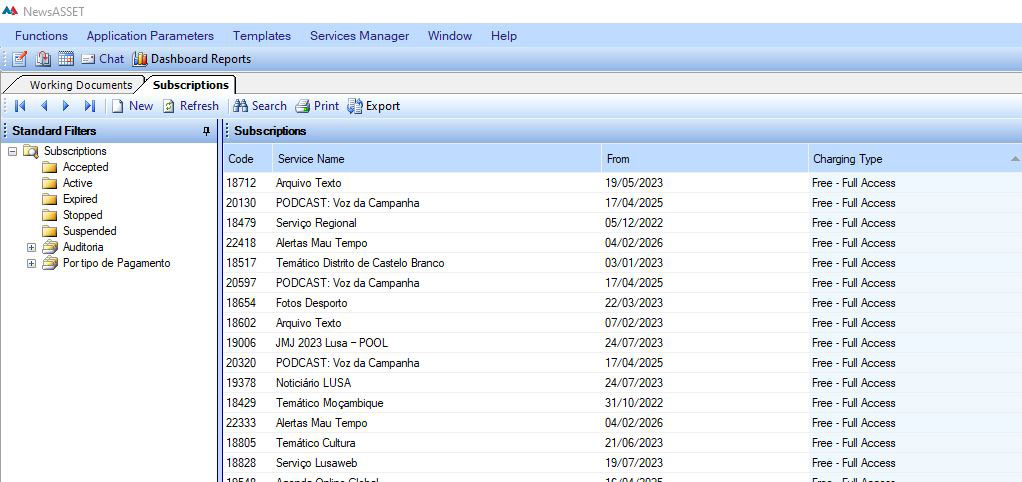The width and height of the screenshot is (1022, 482).
Task: Pin the Standard Filters panel
Action: 207,131
